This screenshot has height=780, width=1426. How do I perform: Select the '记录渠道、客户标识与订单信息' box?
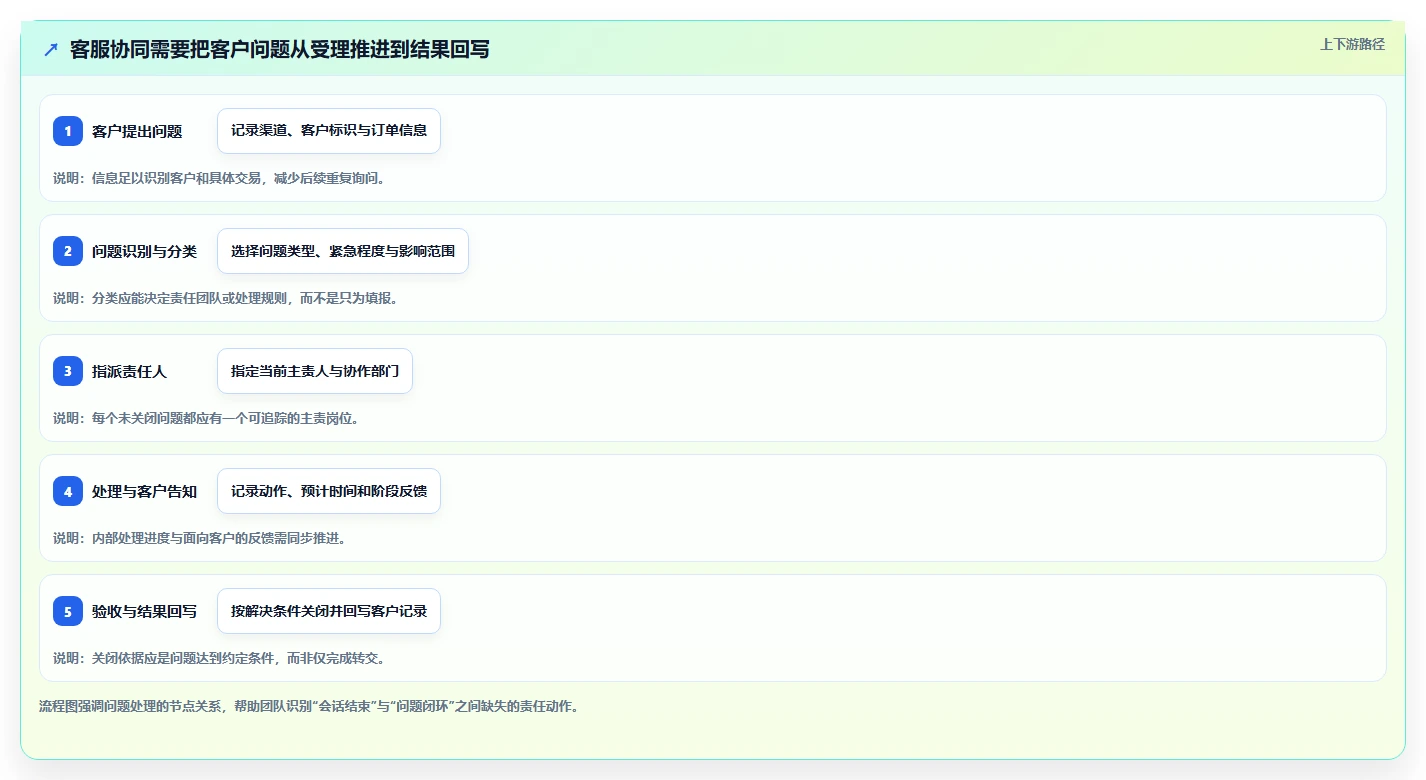point(329,131)
